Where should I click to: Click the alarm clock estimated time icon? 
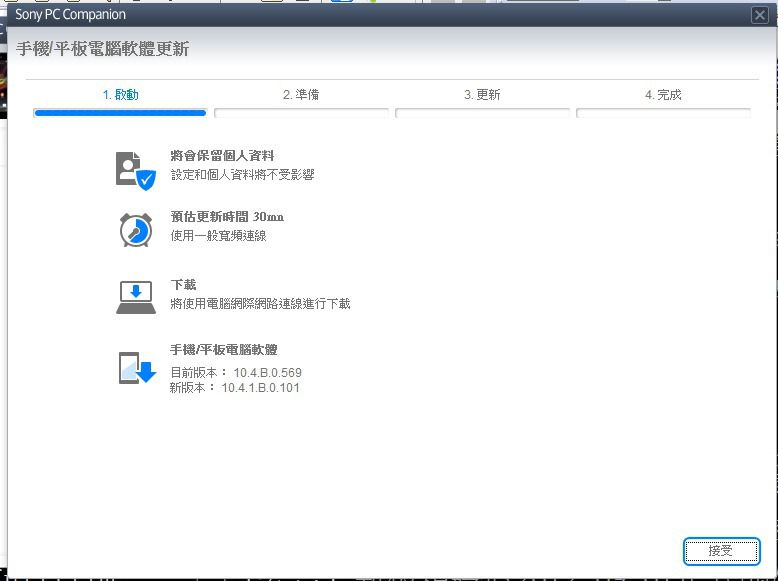pos(136,230)
